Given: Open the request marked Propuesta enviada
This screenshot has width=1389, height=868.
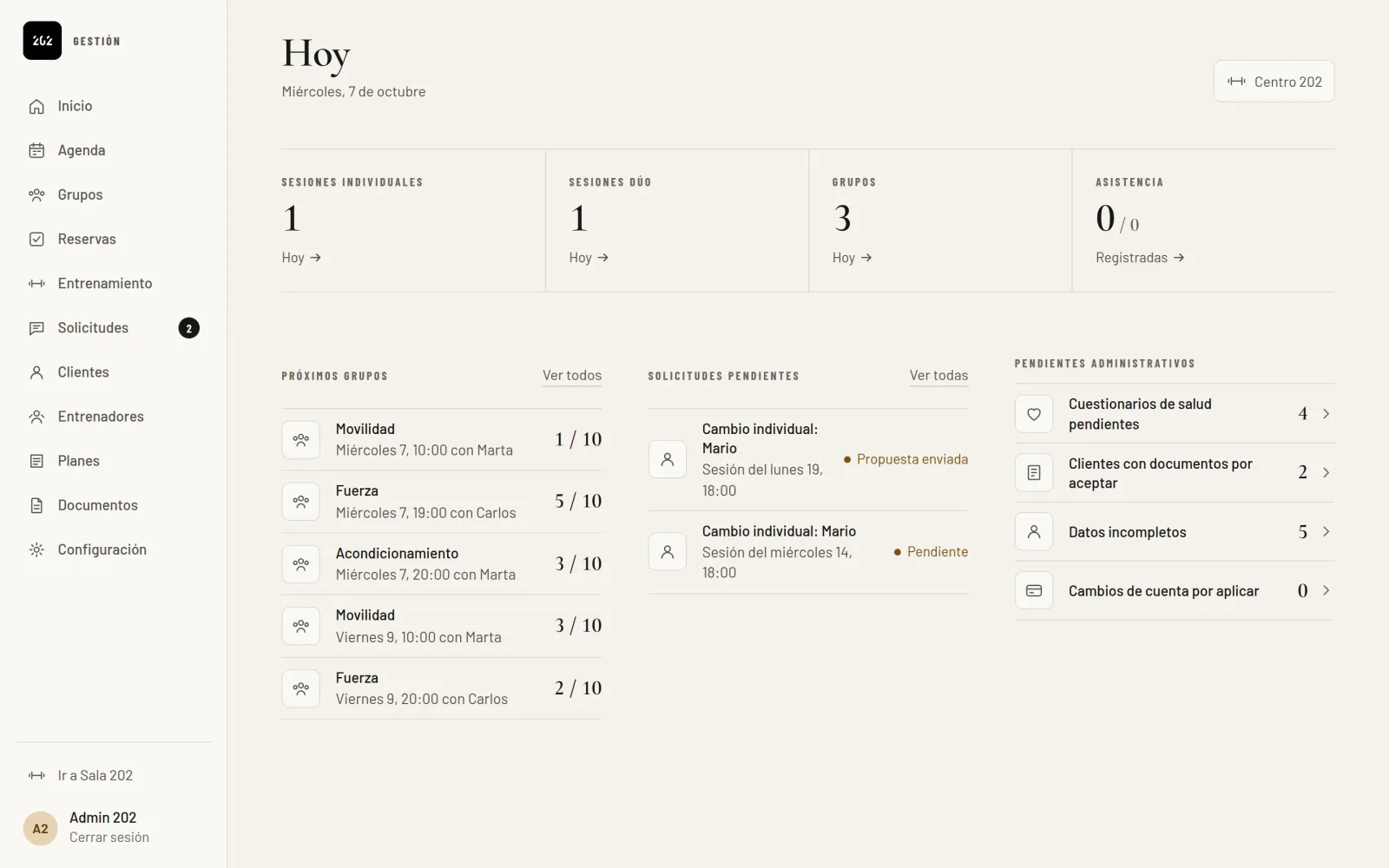Looking at the screenshot, I should pyautogui.click(x=808, y=459).
